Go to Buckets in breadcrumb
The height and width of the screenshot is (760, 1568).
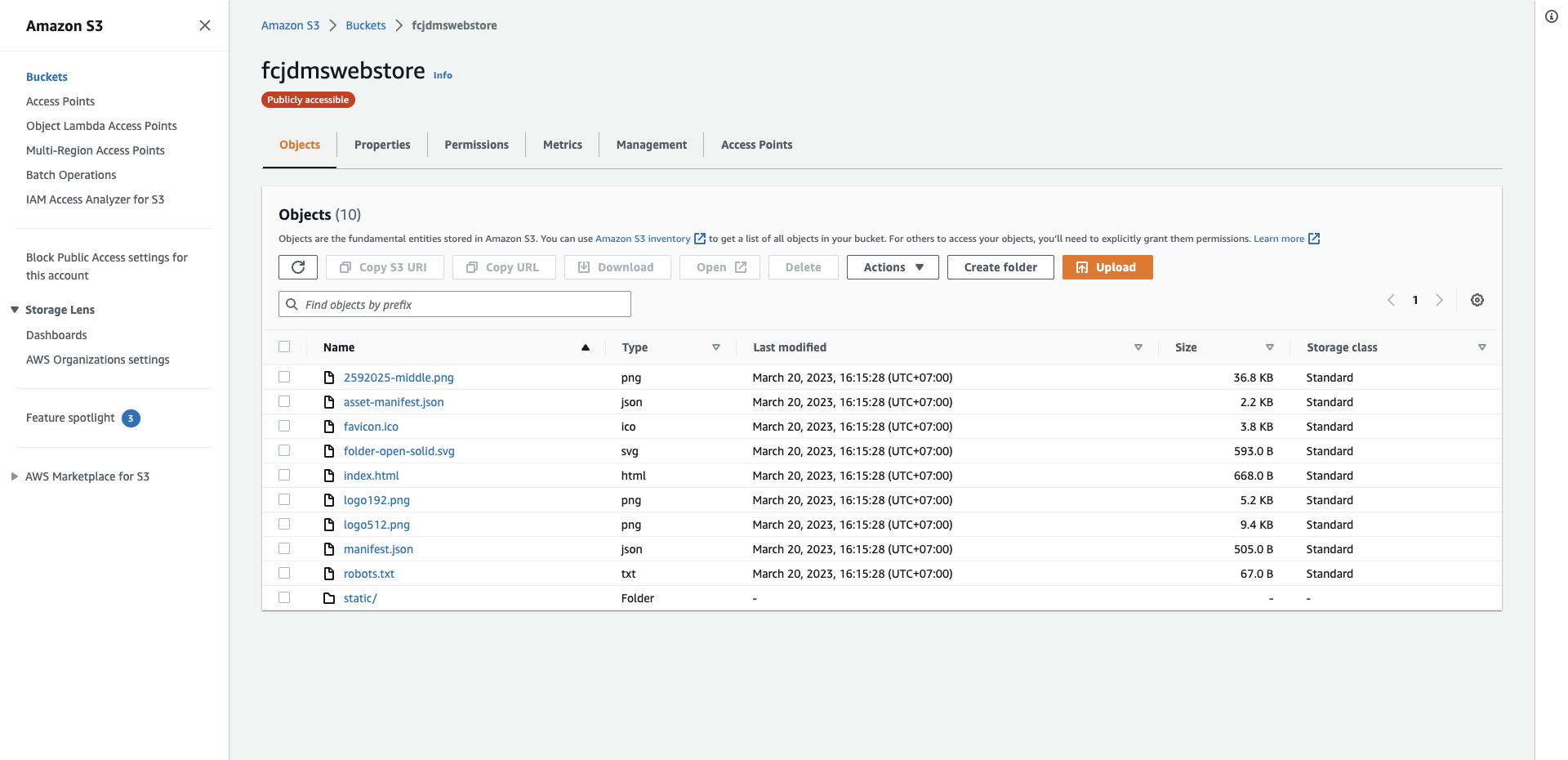pos(366,25)
